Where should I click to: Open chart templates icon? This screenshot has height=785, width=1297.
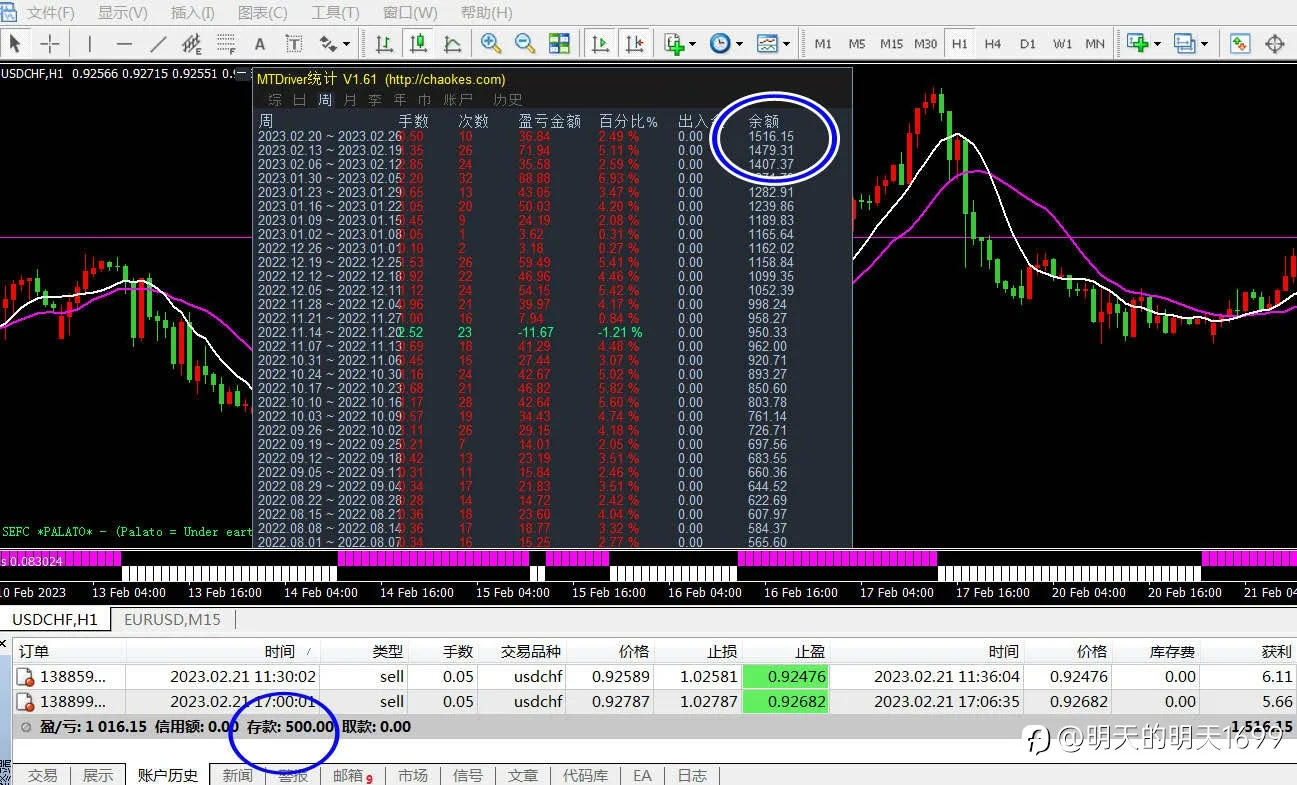pos(767,44)
